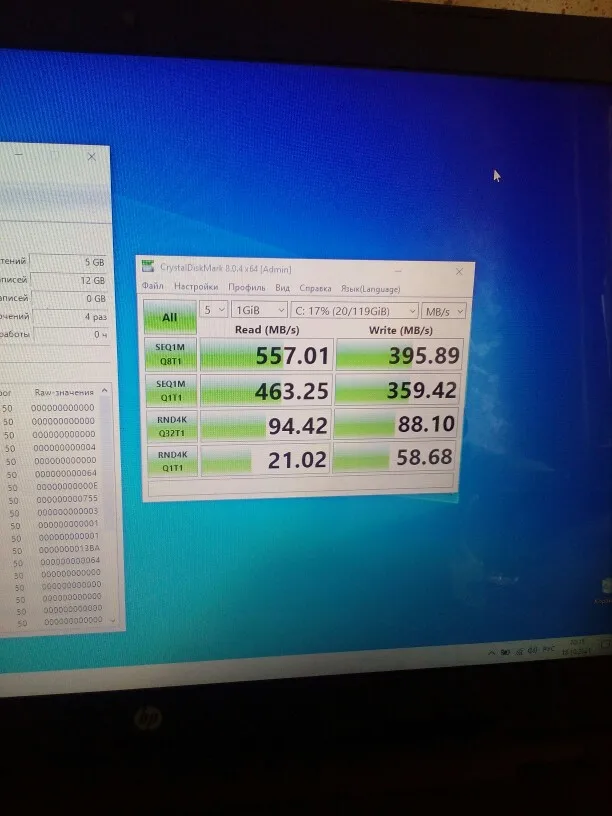Click the Read (MB/s) column header
The height and width of the screenshot is (816, 612).
[267, 329]
